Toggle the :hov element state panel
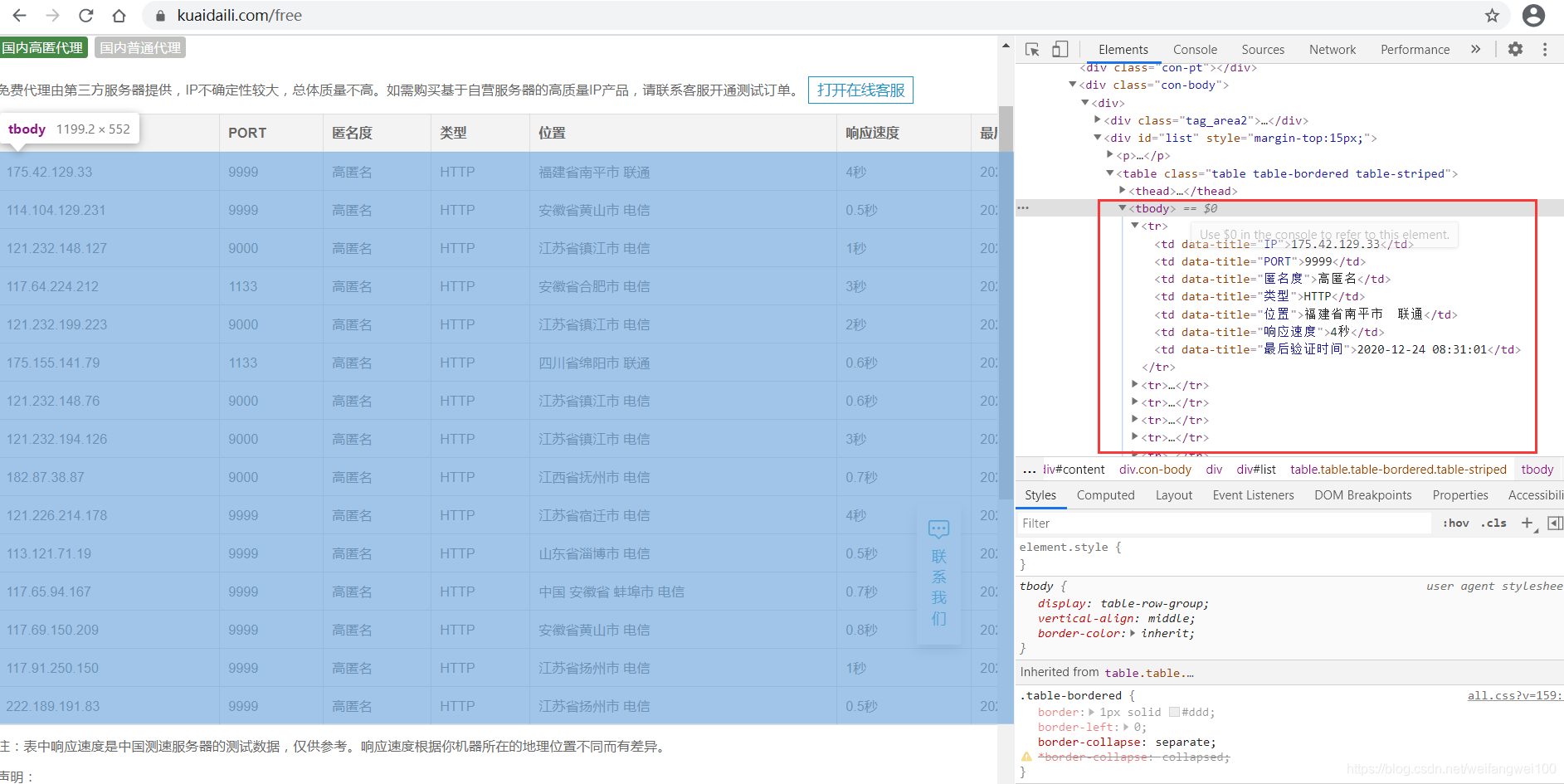This screenshot has height=784, width=1564. point(1455,523)
